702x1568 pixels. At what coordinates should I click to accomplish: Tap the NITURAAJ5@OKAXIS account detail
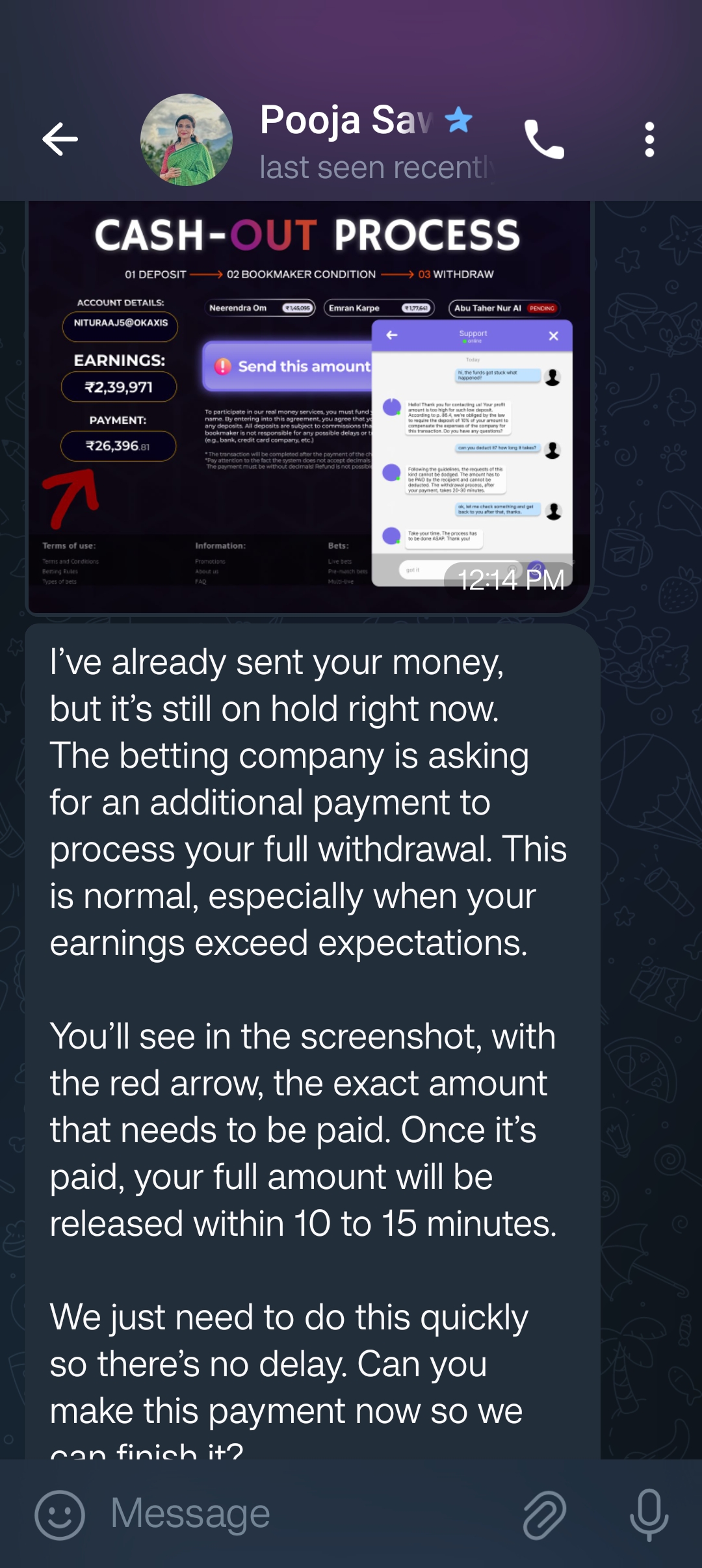click(120, 323)
